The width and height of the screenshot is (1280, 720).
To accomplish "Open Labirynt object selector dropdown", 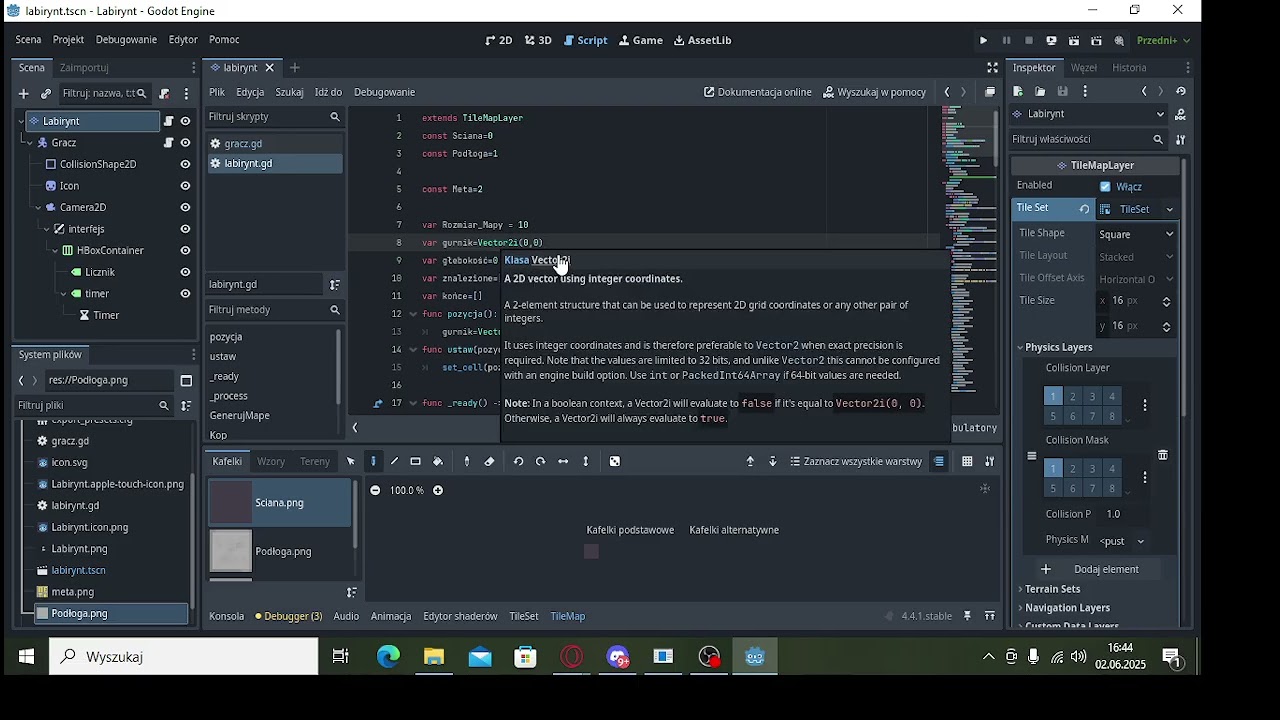I will [1089, 114].
